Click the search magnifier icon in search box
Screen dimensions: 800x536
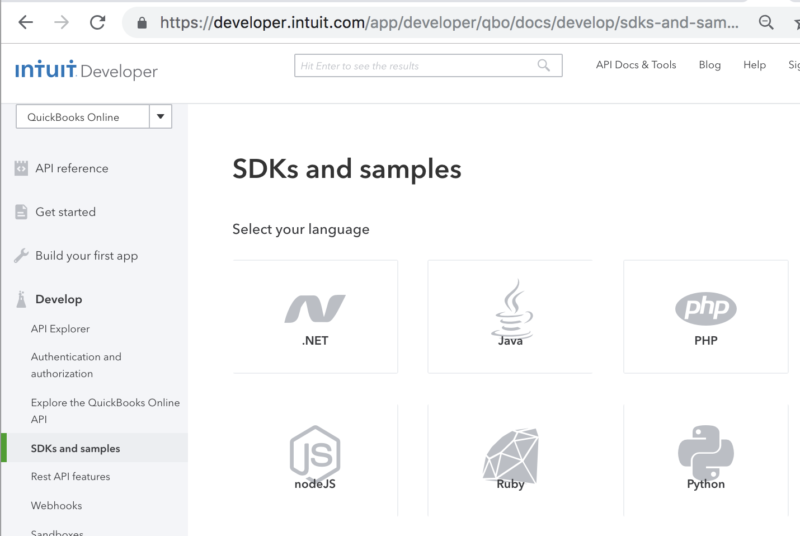point(544,65)
